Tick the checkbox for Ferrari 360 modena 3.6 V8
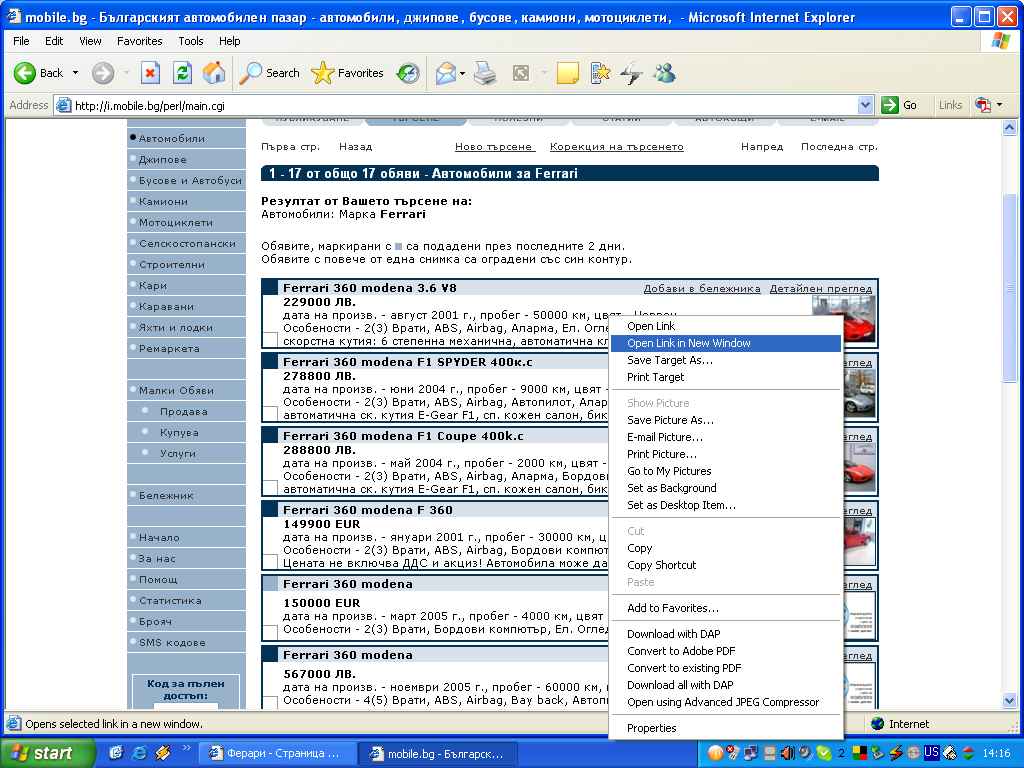The width and height of the screenshot is (1024, 768). (x=270, y=339)
